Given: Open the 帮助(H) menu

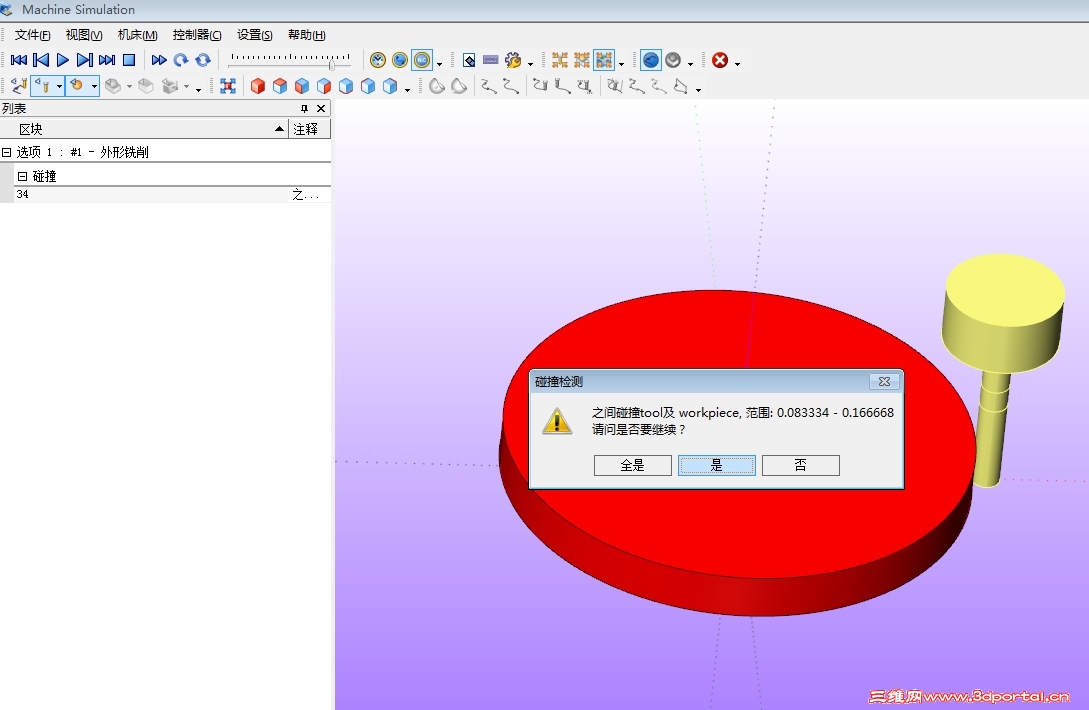Looking at the screenshot, I should tap(306, 35).
